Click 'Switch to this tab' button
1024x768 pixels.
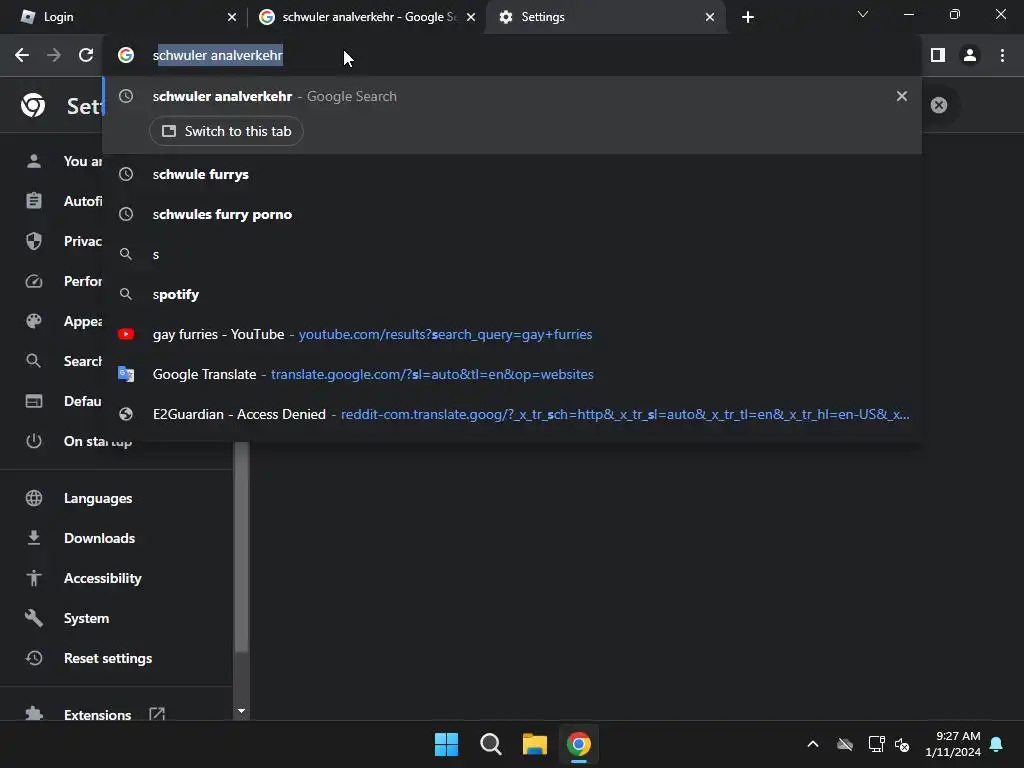(x=226, y=131)
